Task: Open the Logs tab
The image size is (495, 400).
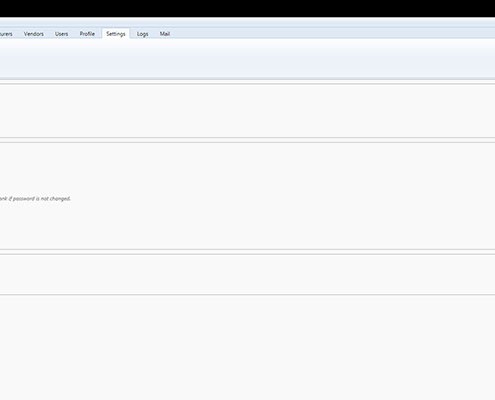Action: [142, 34]
